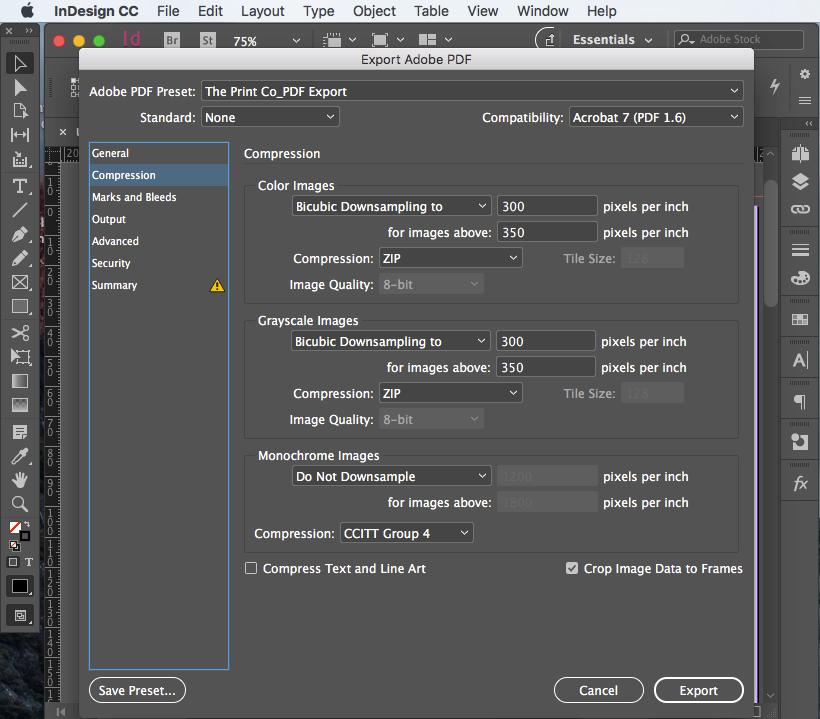
Task: Open Monochrome Do Not Downsample dropdown
Action: 391,476
